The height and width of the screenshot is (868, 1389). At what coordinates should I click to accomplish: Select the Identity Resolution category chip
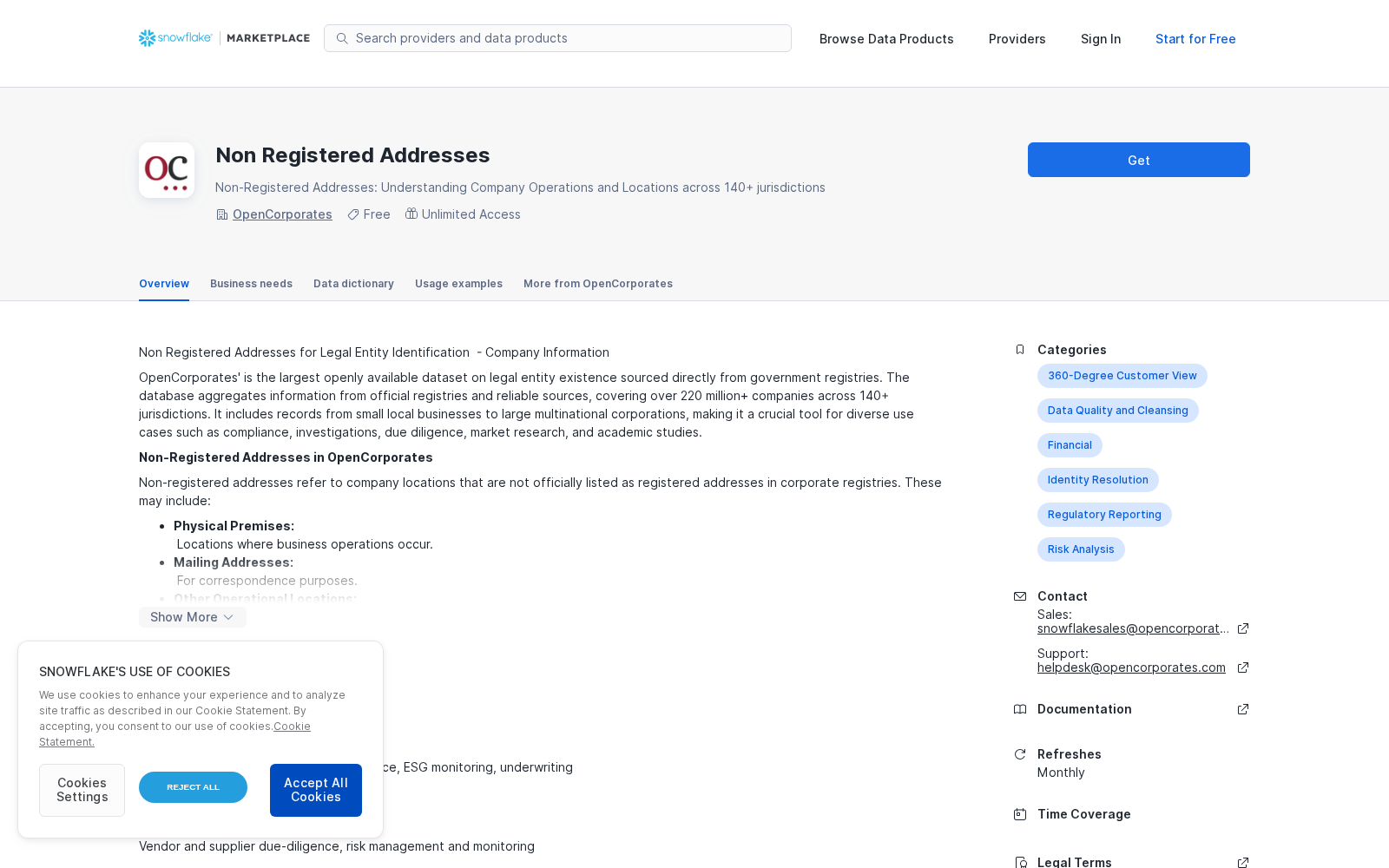(x=1098, y=480)
